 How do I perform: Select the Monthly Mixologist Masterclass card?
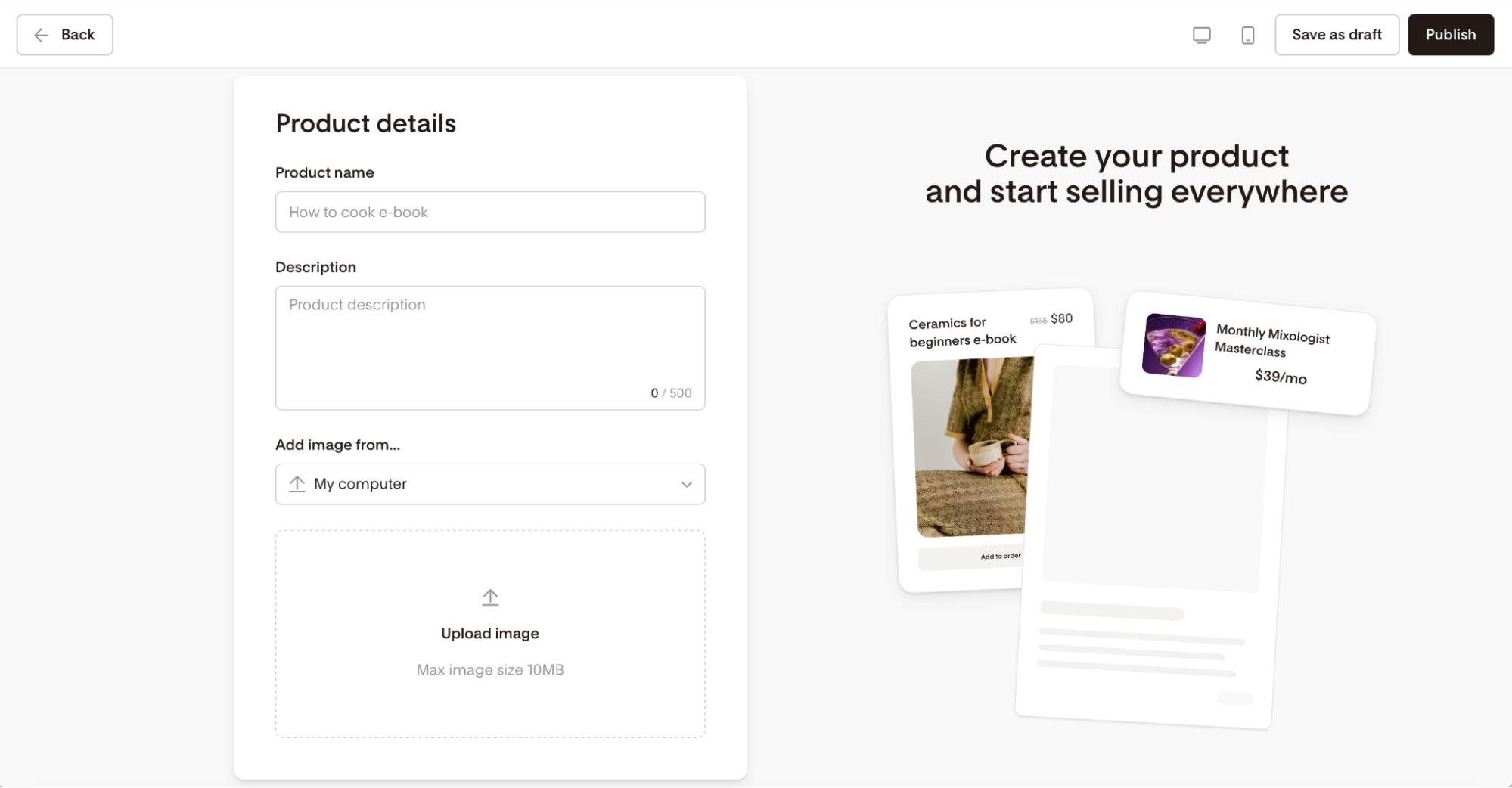(x=1247, y=353)
